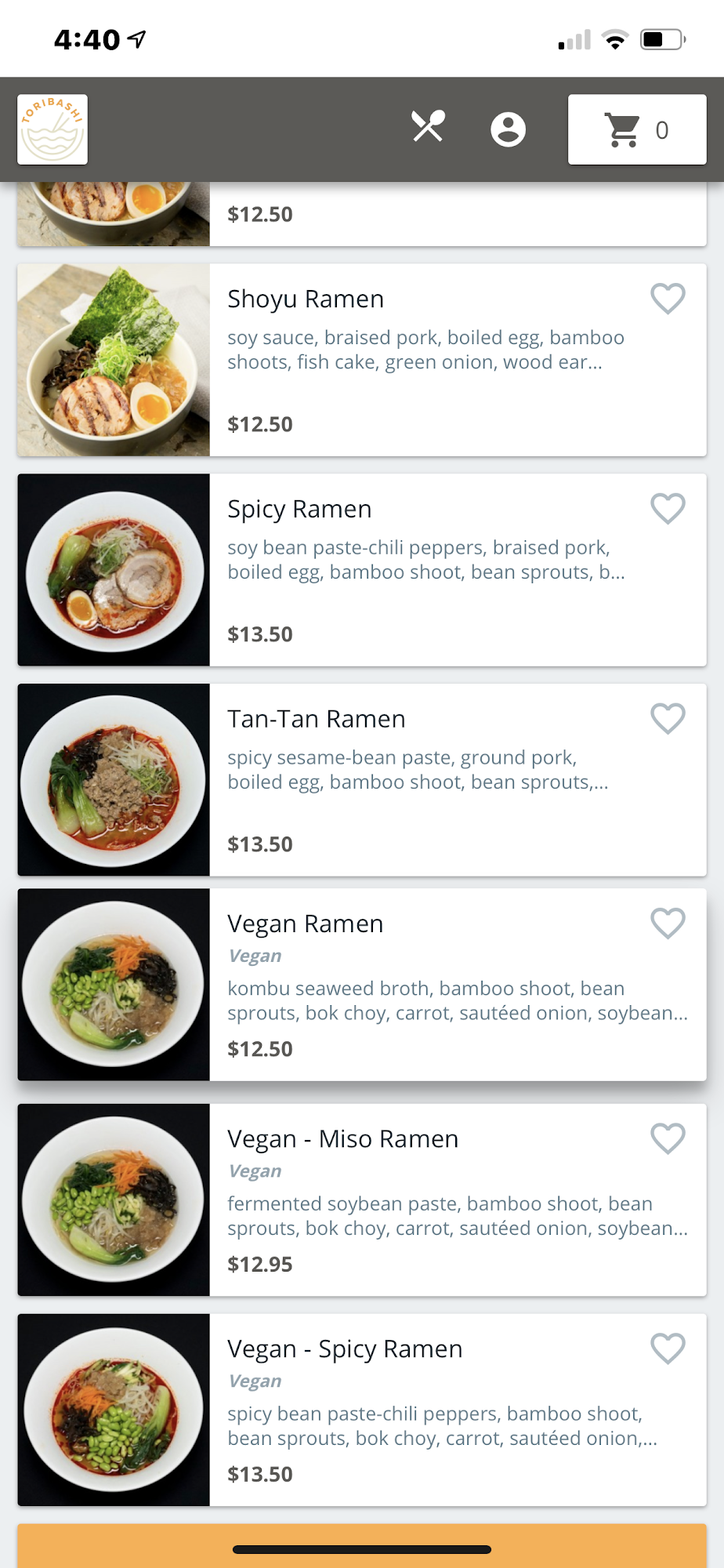Open the Shoyu Ramen photo thumbnail
Screen dimensions: 724x1568
point(114,360)
